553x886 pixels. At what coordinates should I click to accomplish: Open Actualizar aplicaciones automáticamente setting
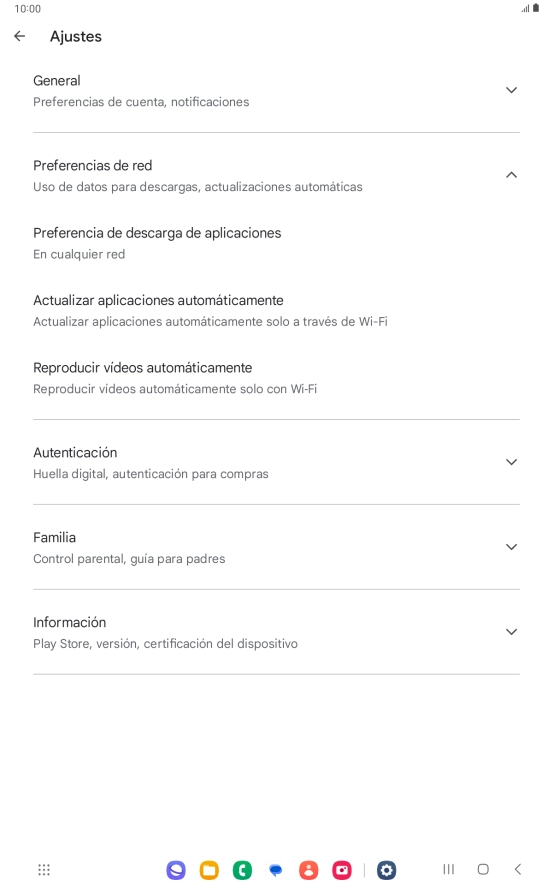pos(276,311)
